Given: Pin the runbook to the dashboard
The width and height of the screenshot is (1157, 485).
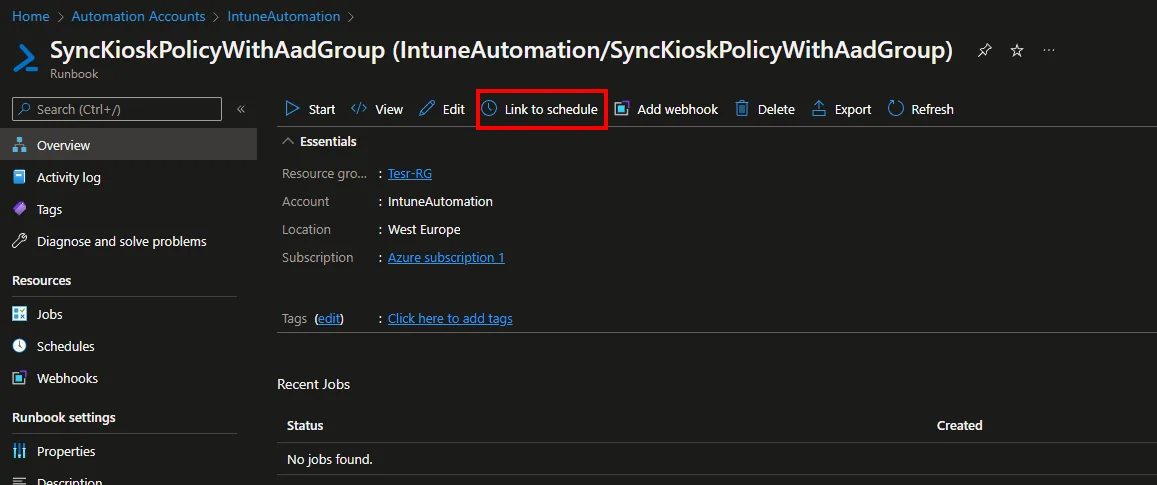Looking at the screenshot, I should point(984,51).
